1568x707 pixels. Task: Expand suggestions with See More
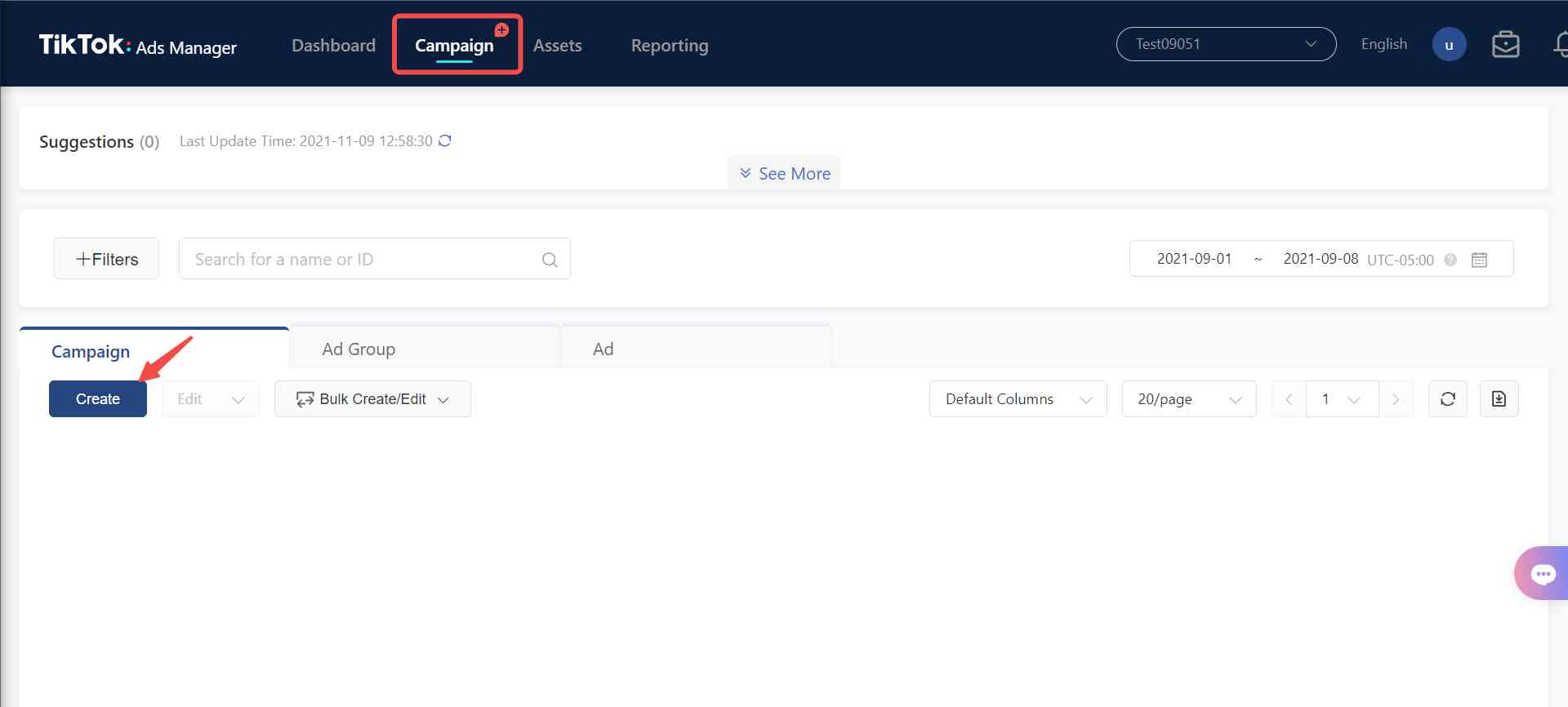(x=784, y=173)
